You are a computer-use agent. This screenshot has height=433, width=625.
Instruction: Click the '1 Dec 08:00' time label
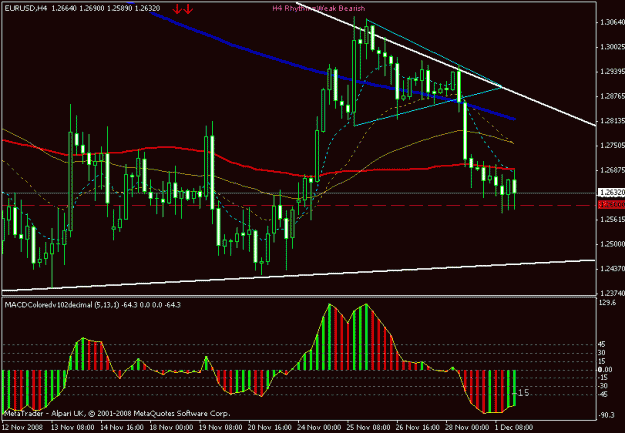point(514,427)
